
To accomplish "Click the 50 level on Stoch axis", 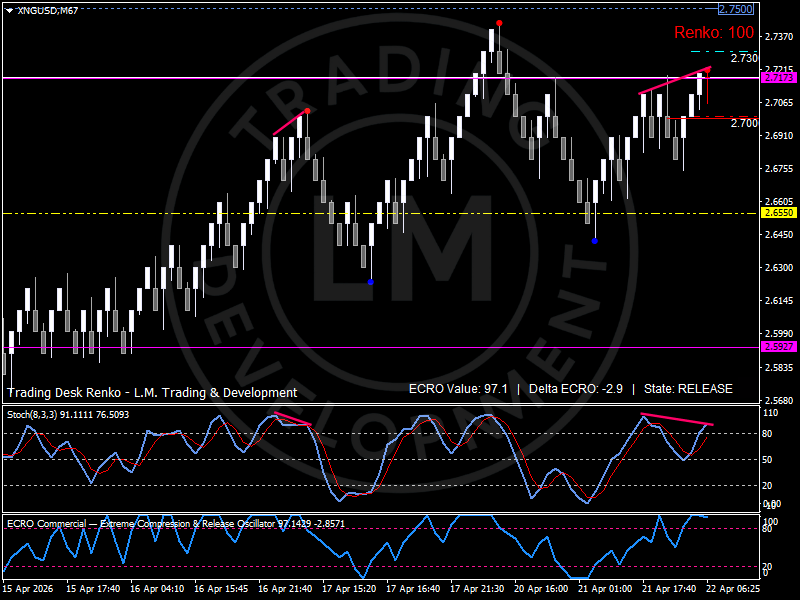I will coord(767,460).
